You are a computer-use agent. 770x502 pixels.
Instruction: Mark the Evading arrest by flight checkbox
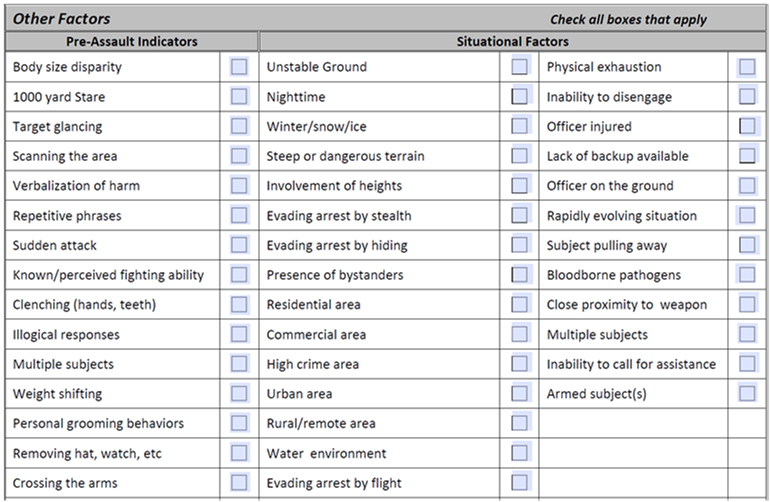coord(520,483)
